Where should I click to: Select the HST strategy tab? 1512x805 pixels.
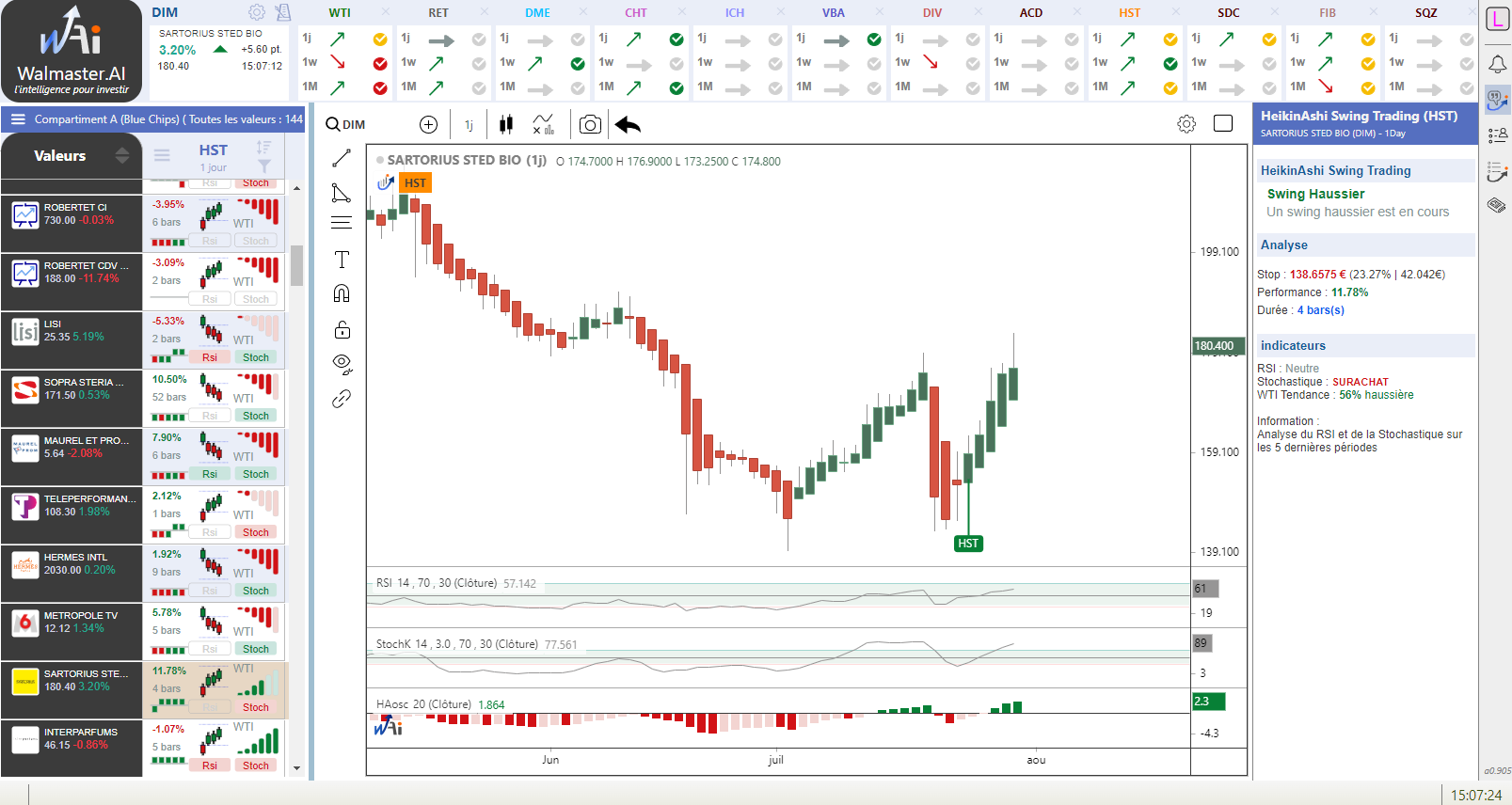1130,13
